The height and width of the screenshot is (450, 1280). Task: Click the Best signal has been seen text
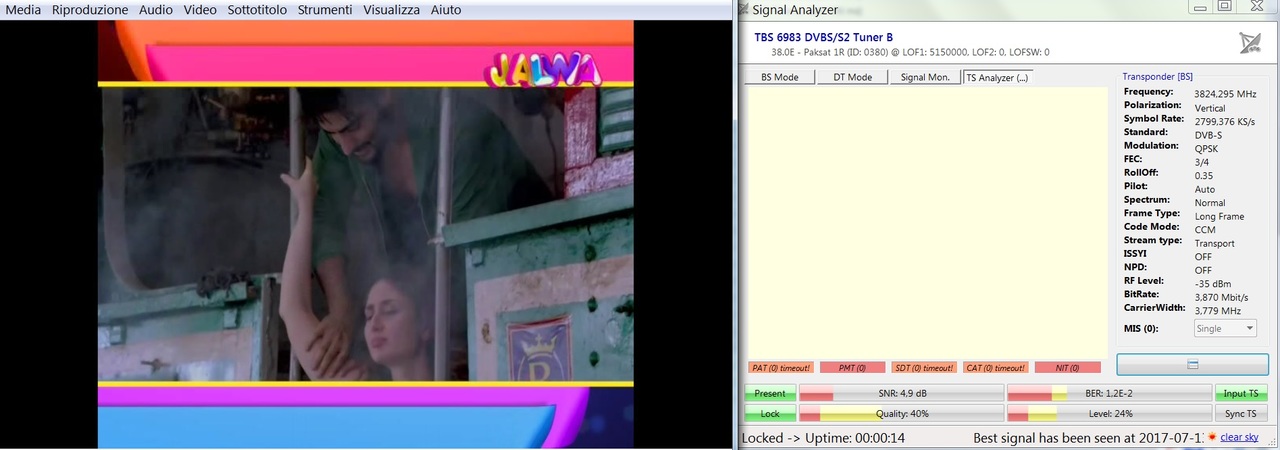click(x=1089, y=438)
